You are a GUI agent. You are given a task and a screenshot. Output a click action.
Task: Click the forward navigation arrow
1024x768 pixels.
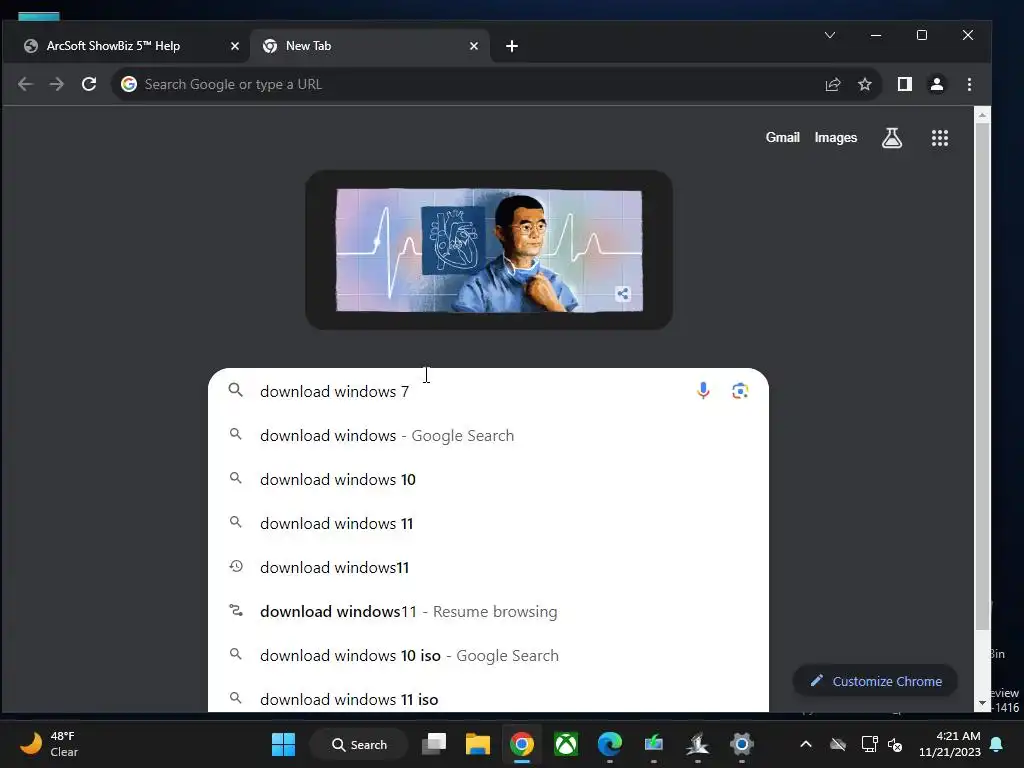57,84
